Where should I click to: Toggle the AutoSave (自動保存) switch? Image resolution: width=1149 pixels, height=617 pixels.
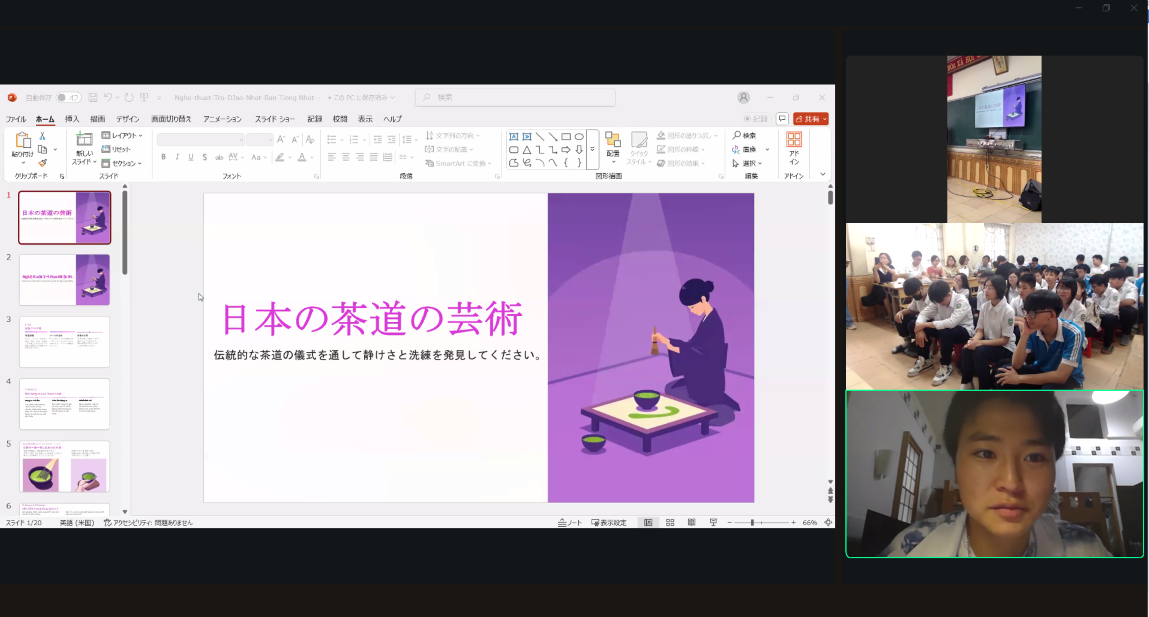point(68,98)
